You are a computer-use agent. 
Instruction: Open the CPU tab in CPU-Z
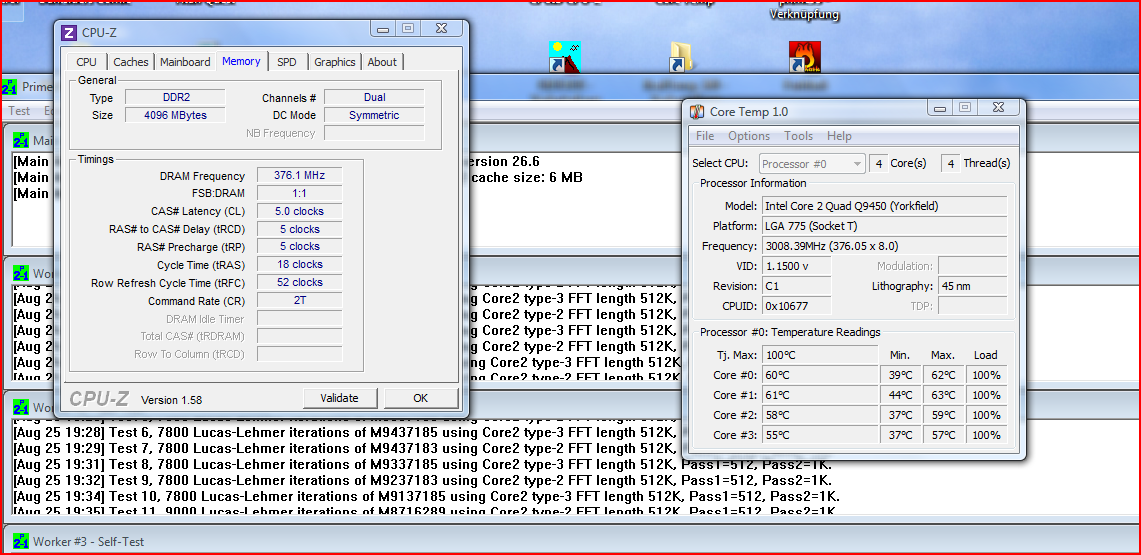86,62
